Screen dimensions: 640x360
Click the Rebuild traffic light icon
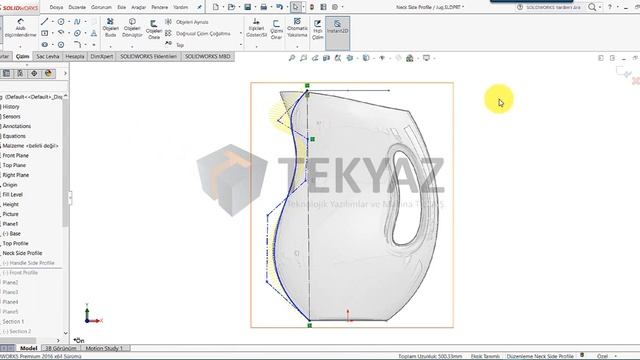[x=312, y=7]
